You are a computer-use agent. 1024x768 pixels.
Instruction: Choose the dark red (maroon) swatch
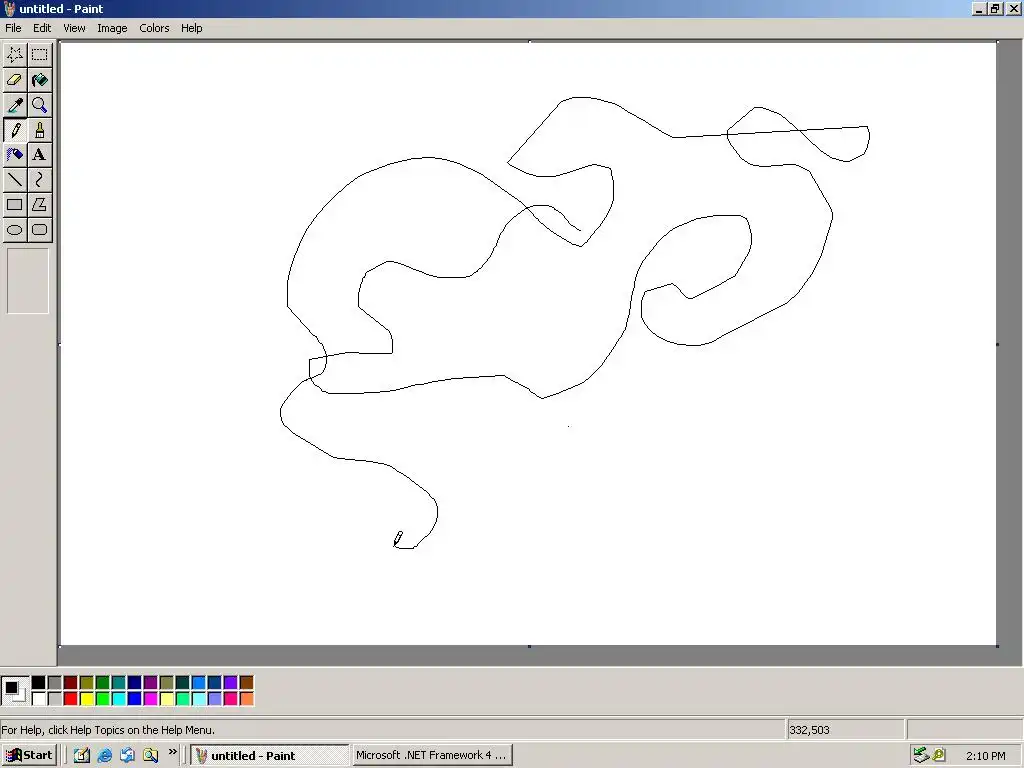click(71, 683)
